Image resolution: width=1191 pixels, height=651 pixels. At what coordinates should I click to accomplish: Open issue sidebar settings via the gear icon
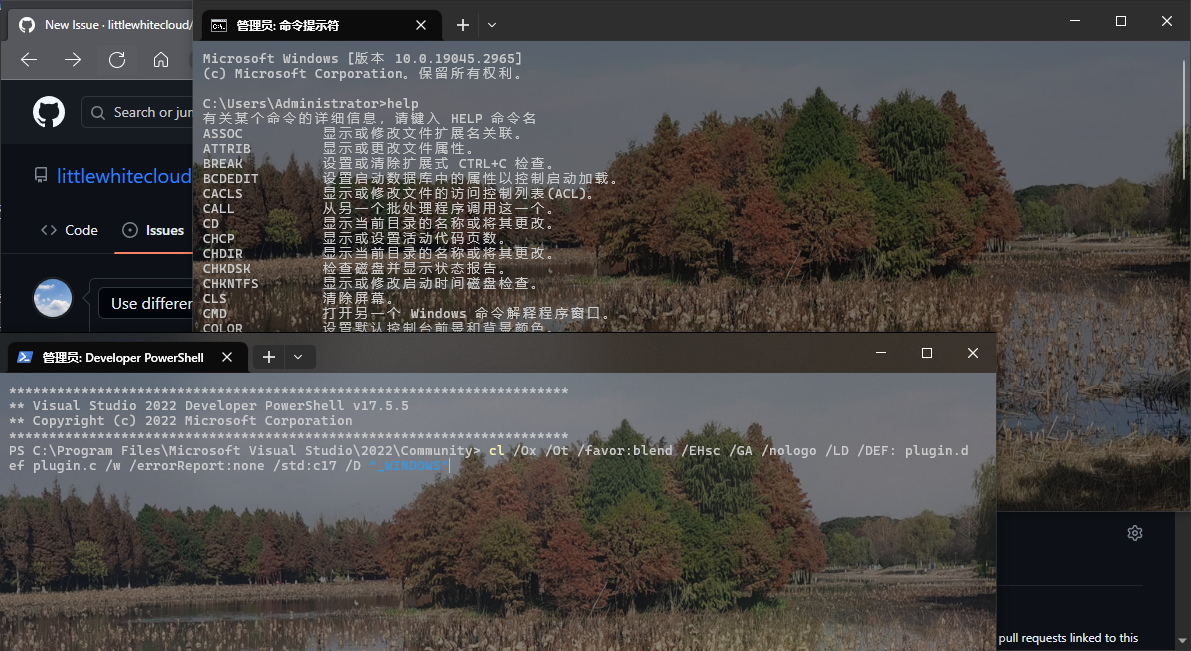point(1135,533)
